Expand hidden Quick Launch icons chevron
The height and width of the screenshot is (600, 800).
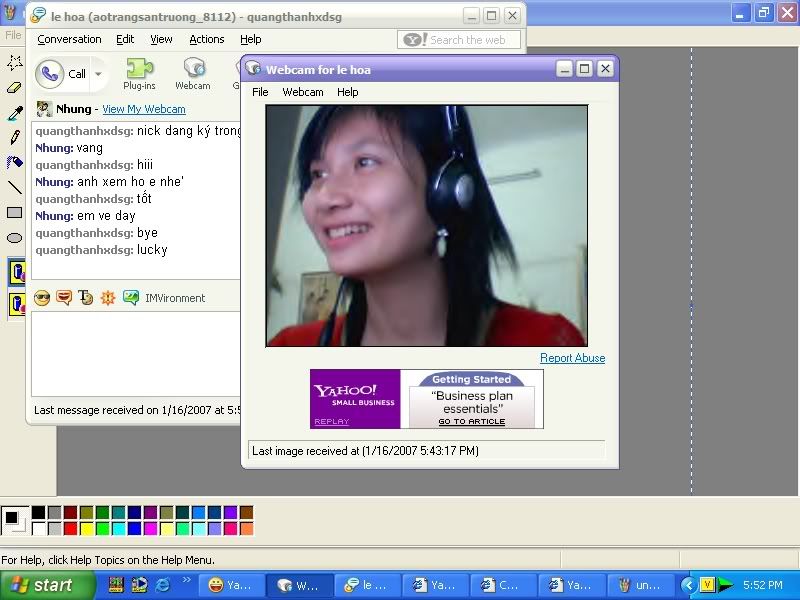click(186, 580)
